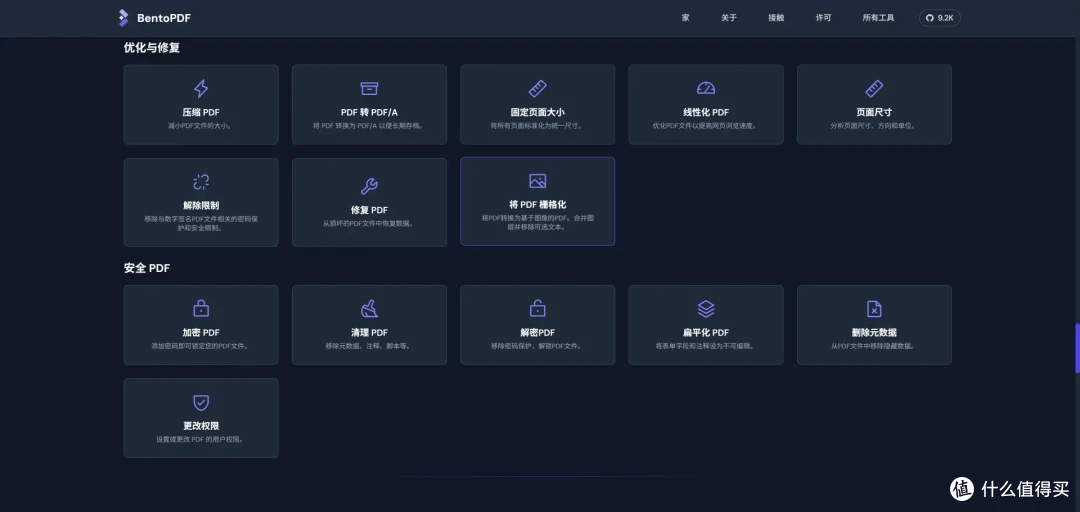This screenshot has height=512, width=1080.
Task: Open the GitHub 9.2K stars button
Action: tap(939, 18)
